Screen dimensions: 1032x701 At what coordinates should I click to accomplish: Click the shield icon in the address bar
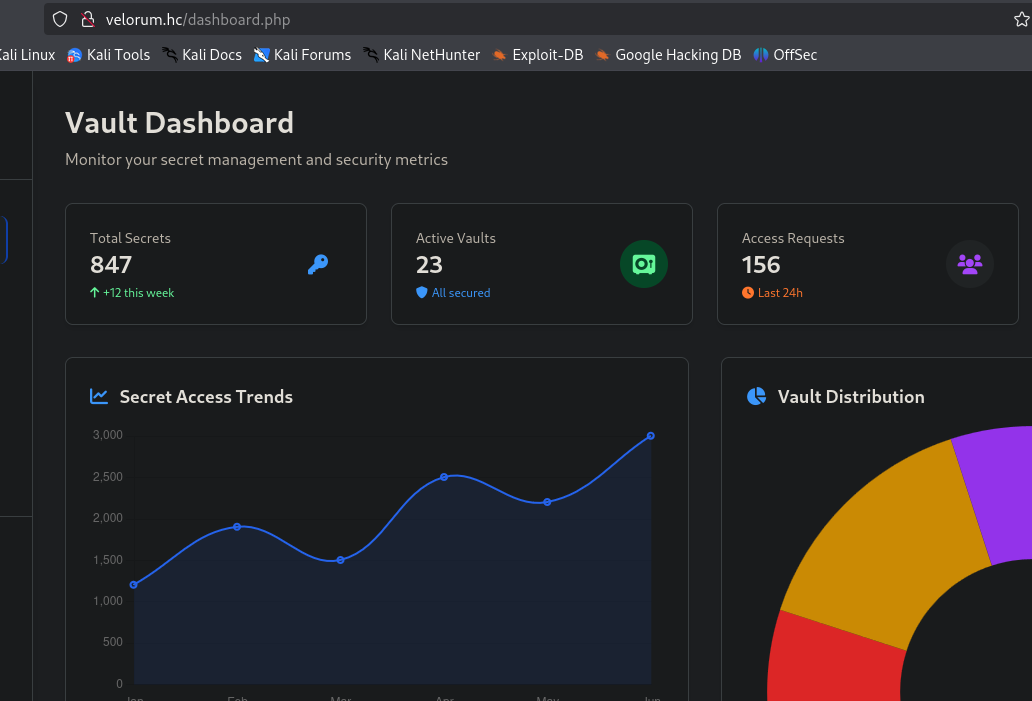click(x=60, y=20)
